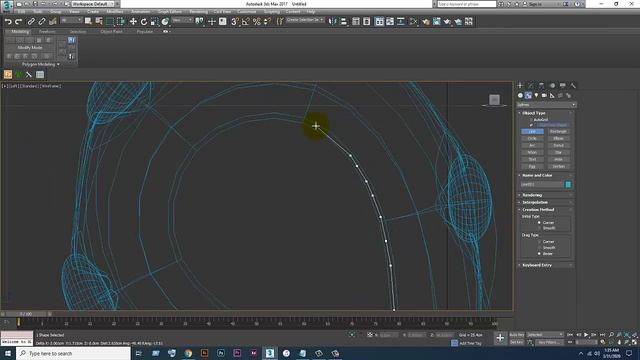The height and width of the screenshot is (360, 640).
Task: Toggle the 3D Snaps button
Action: (235, 21)
